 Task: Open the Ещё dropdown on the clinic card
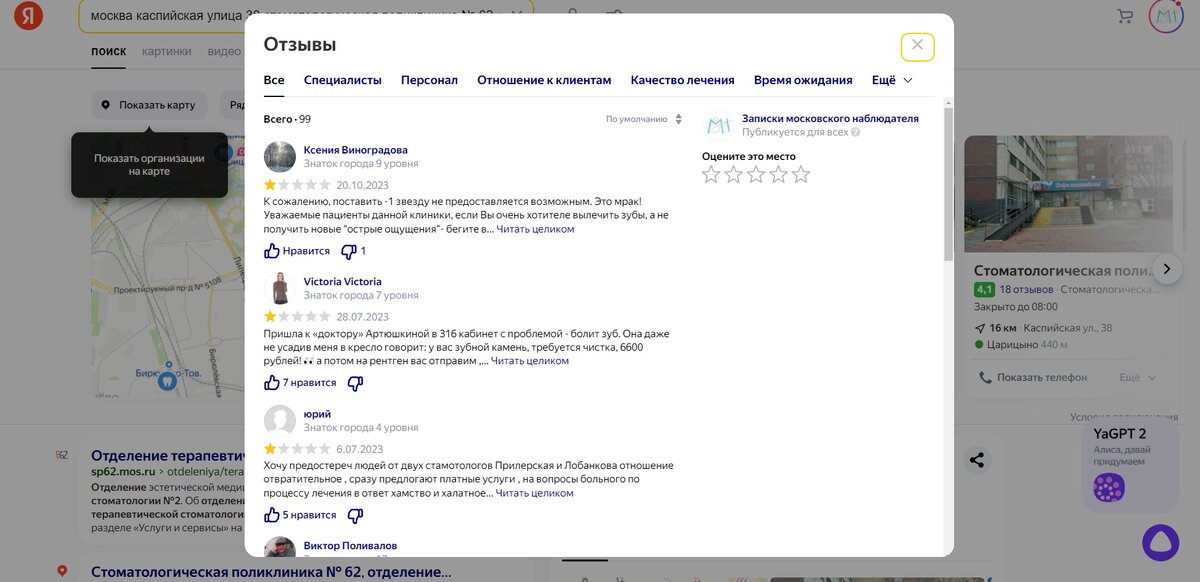click(x=1135, y=376)
